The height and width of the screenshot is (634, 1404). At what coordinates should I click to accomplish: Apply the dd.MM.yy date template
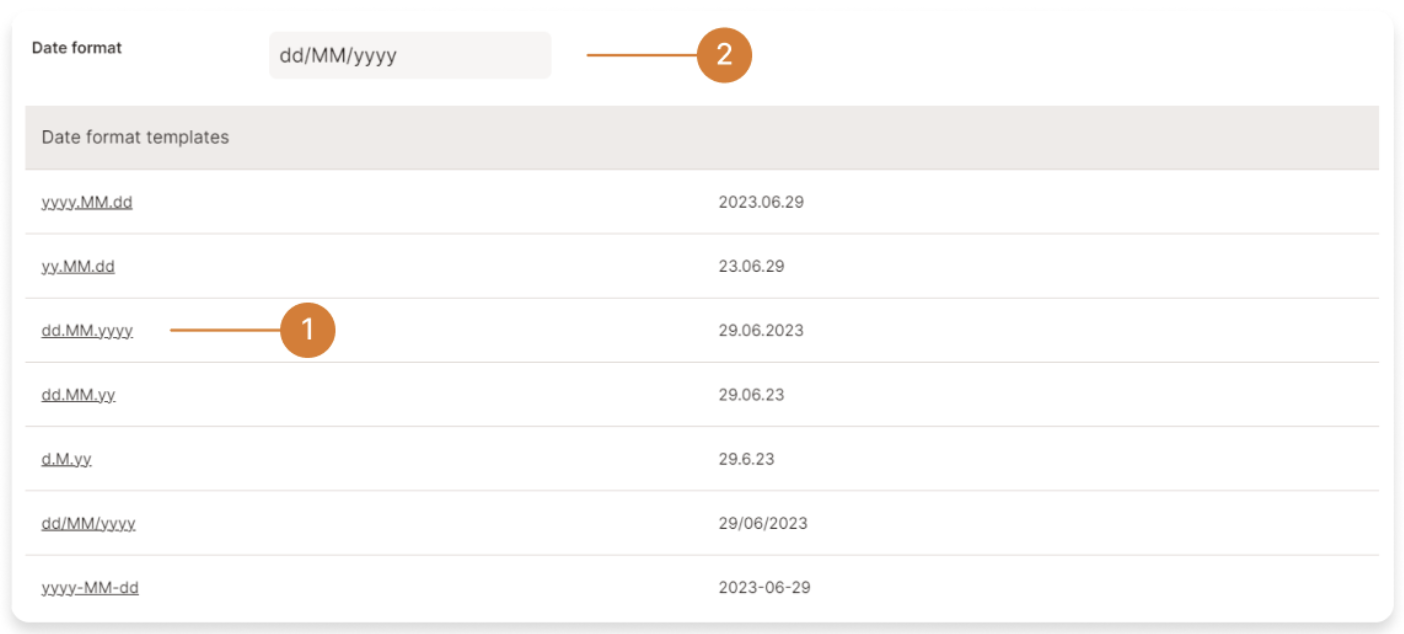[x=78, y=395]
